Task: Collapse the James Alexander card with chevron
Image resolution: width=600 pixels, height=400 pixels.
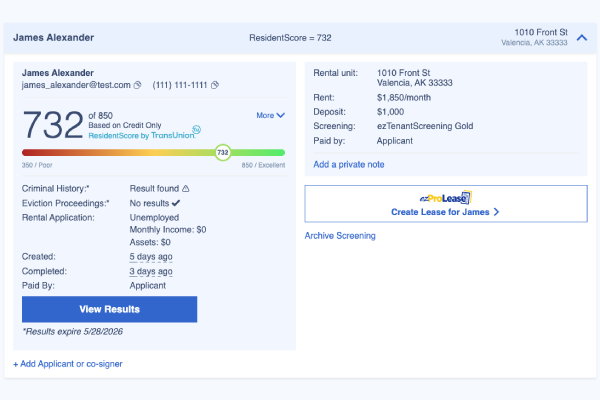Action: pos(582,38)
